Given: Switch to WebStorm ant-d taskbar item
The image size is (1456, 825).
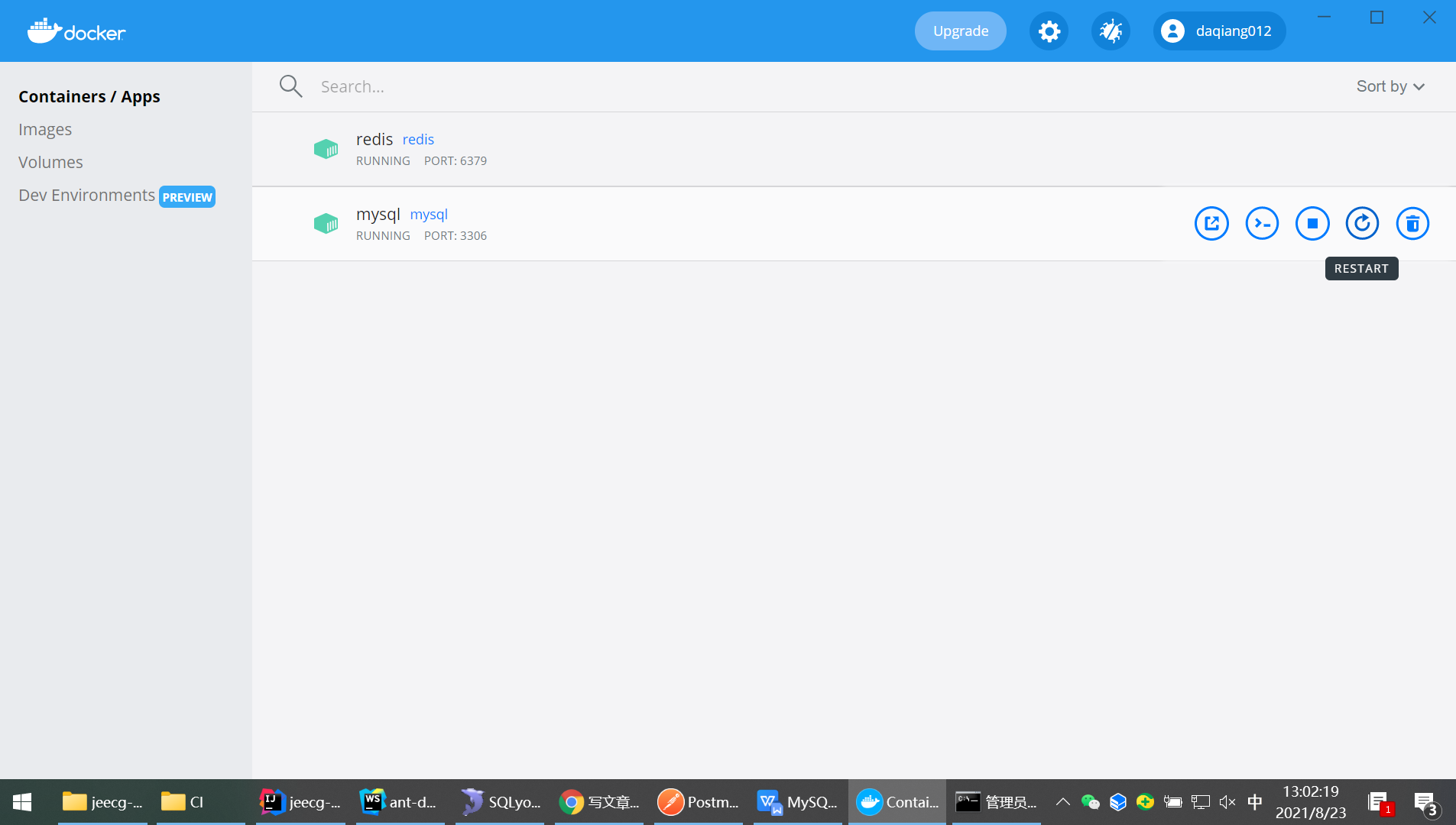Looking at the screenshot, I should coord(400,802).
